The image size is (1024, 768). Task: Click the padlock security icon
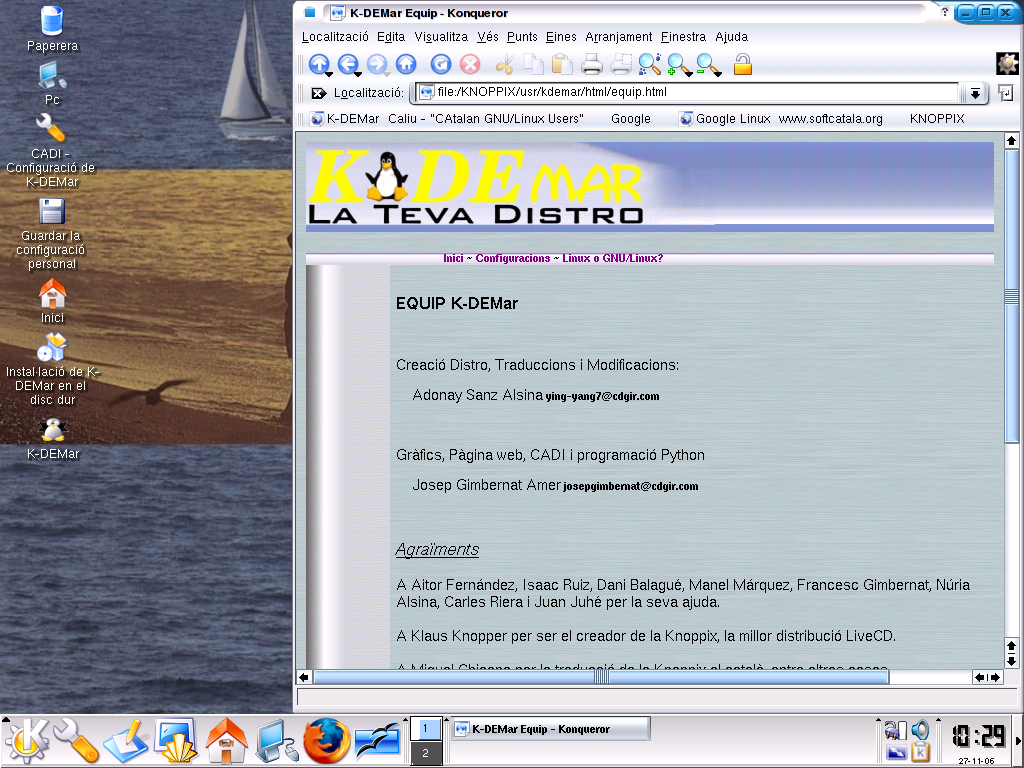point(743,64)
